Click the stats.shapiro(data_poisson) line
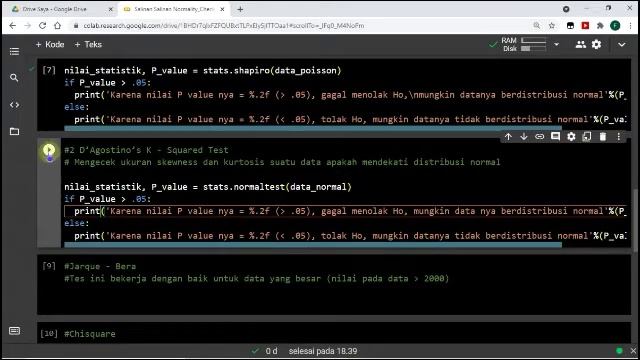 click(x=202, y=71)
